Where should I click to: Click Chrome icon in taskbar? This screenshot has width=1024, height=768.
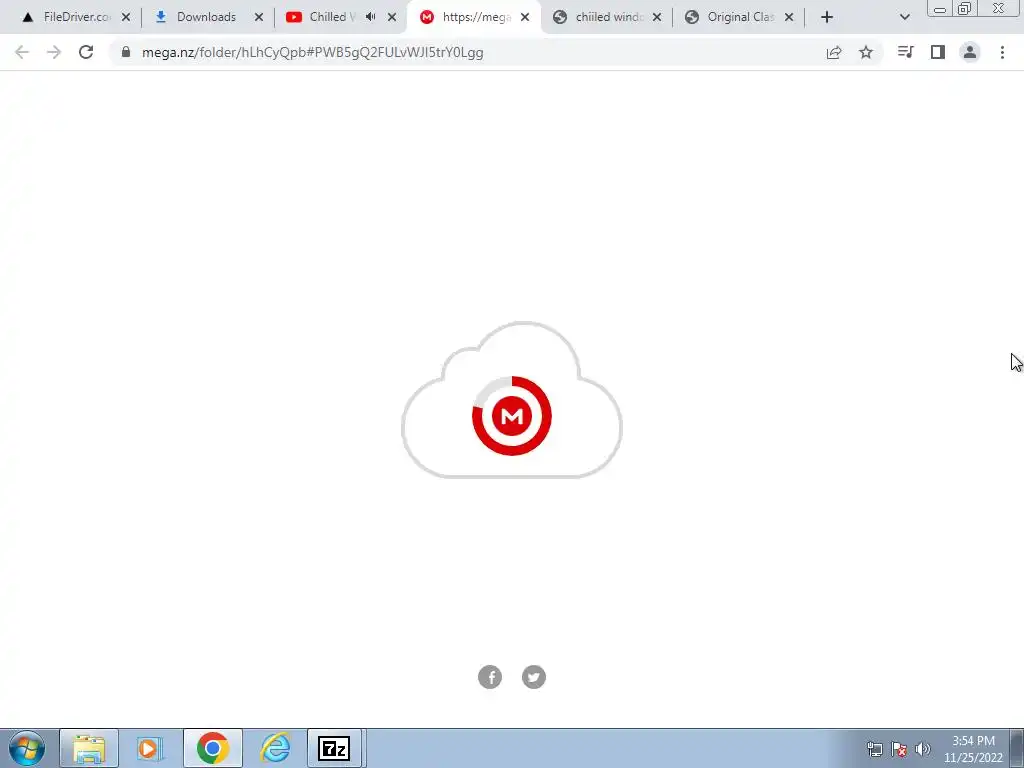pyautogui.click(x=212, y=748)
